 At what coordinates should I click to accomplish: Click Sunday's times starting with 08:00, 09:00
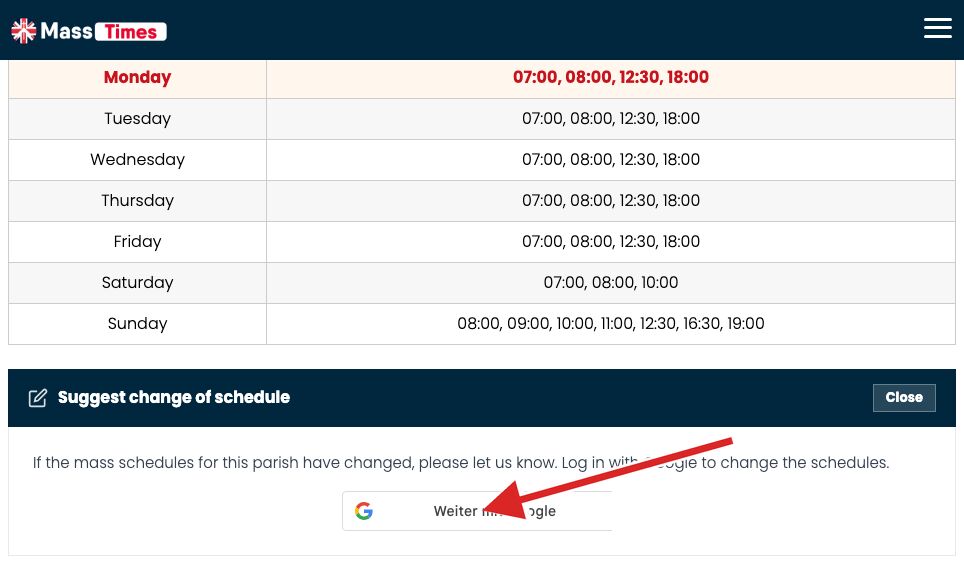pos(610,324)
